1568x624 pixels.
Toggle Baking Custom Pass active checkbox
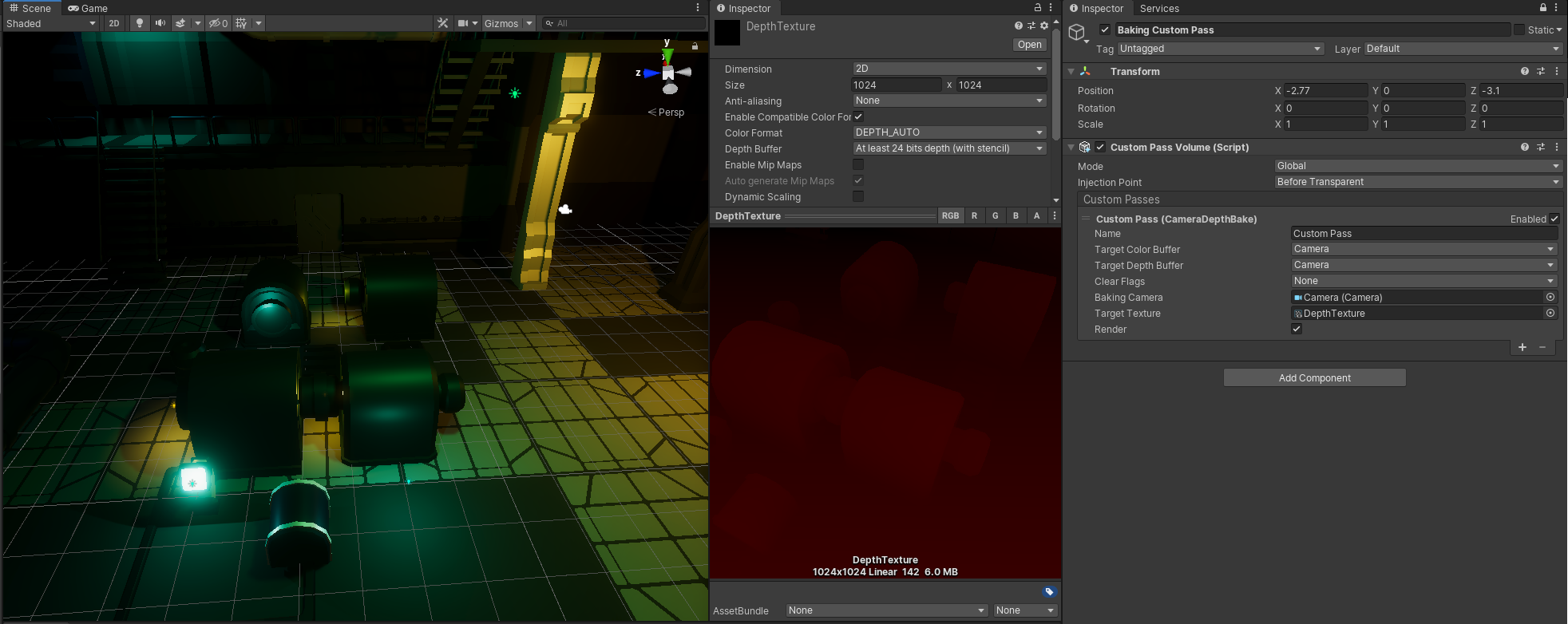pyautogui.click(x=1105, y=30)
